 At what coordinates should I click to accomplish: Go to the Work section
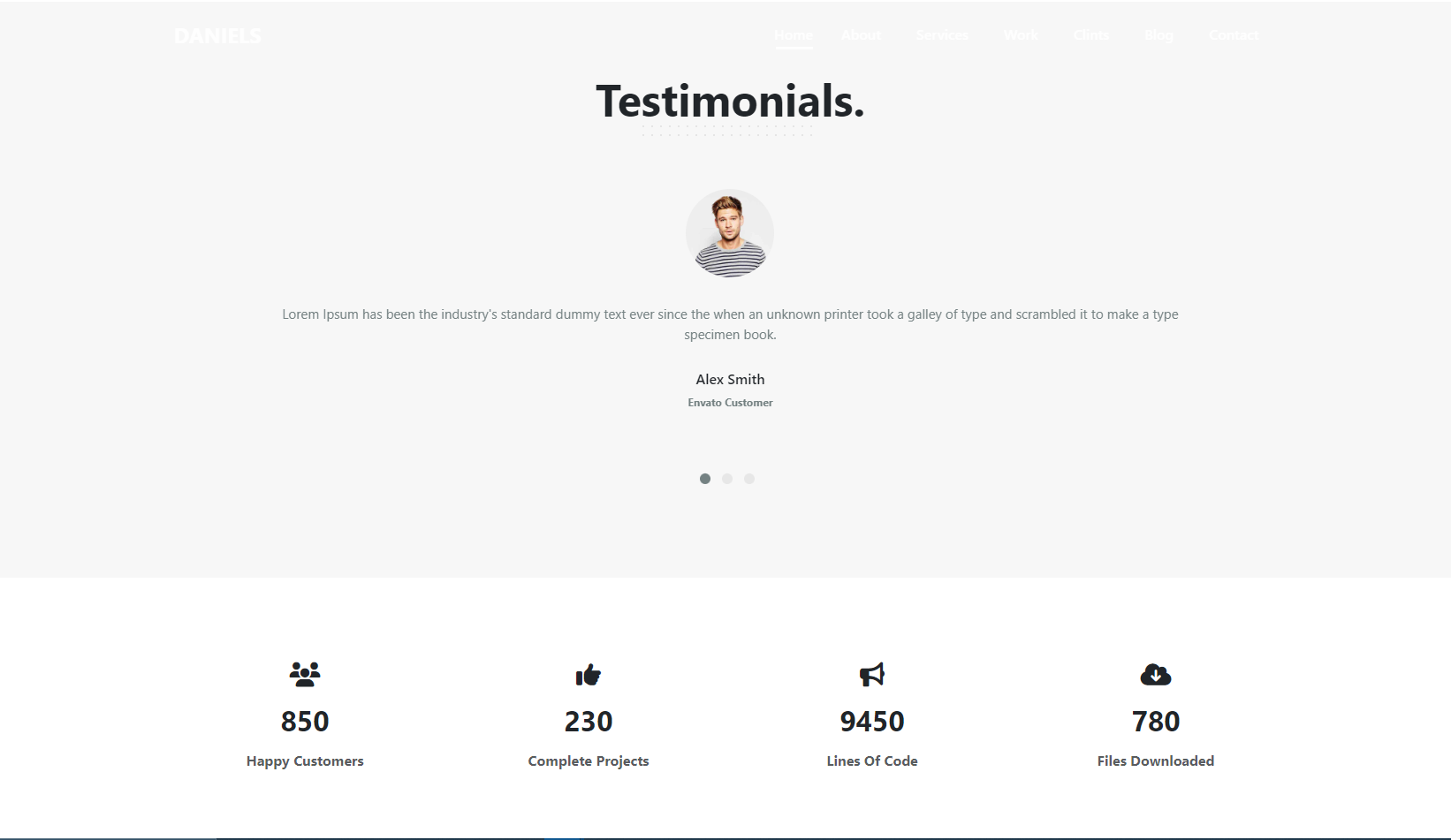(1020, 34)
